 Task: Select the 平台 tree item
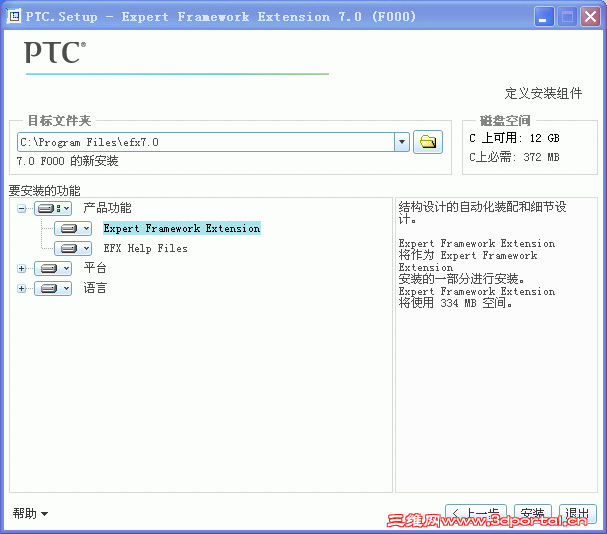tap(95, 268)
